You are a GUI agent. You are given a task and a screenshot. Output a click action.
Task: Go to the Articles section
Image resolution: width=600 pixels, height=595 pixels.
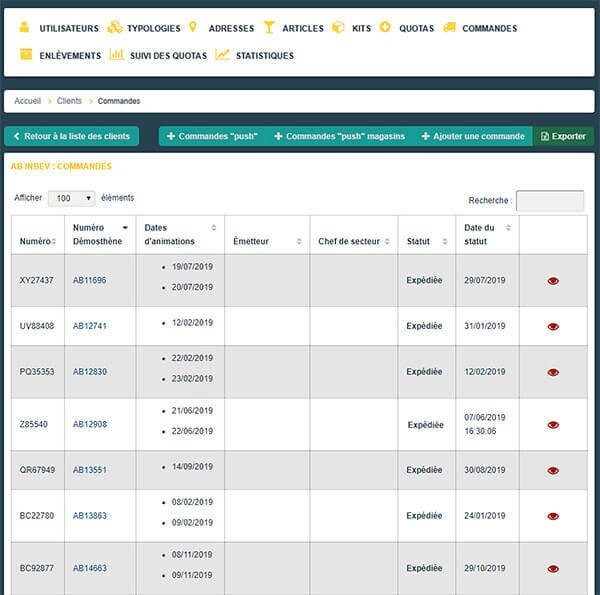(x=303, y=28)
